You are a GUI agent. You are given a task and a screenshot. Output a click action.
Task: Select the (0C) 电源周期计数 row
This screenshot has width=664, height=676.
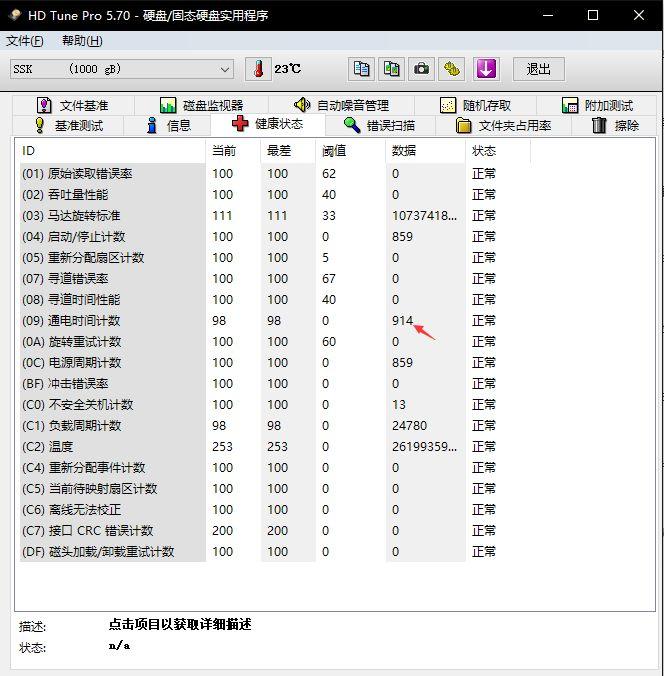point(275,363)
